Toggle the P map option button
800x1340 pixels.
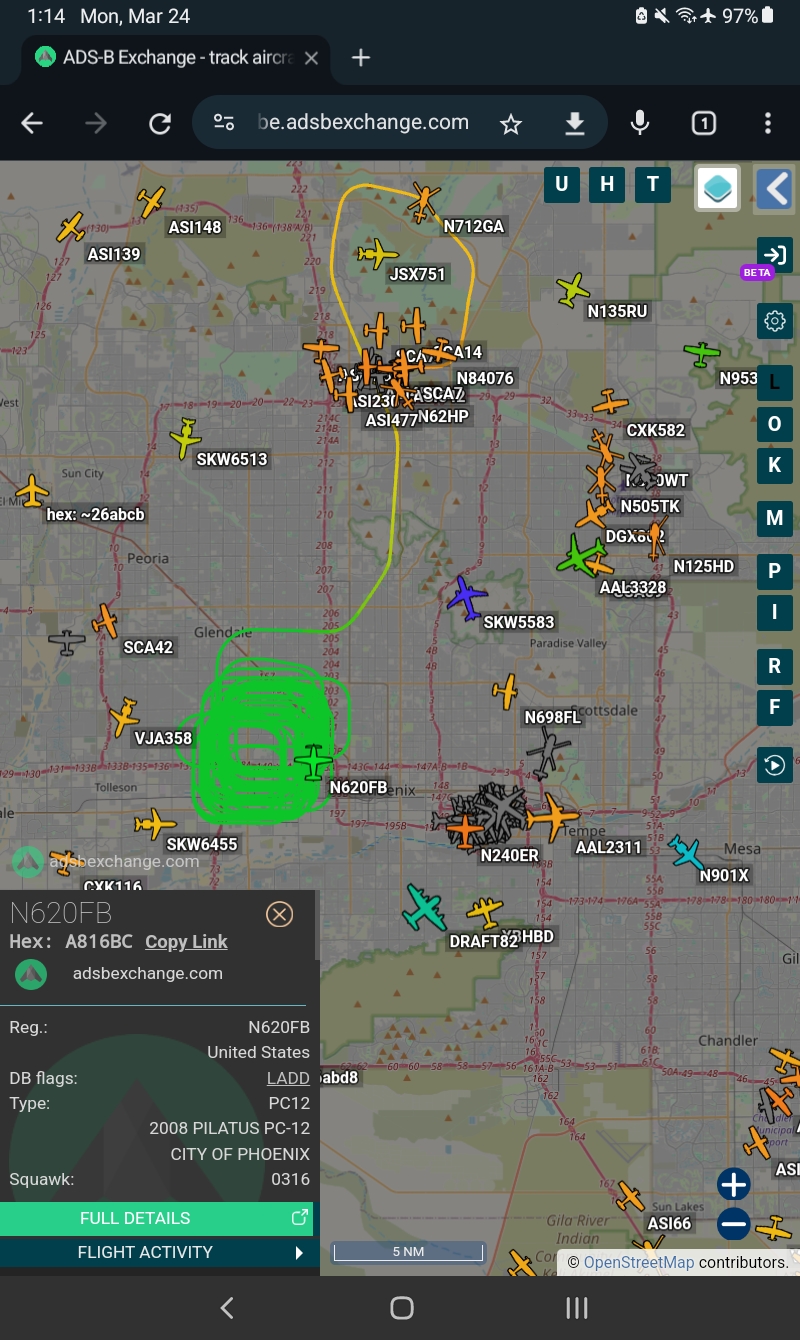(x=774, y=571)
